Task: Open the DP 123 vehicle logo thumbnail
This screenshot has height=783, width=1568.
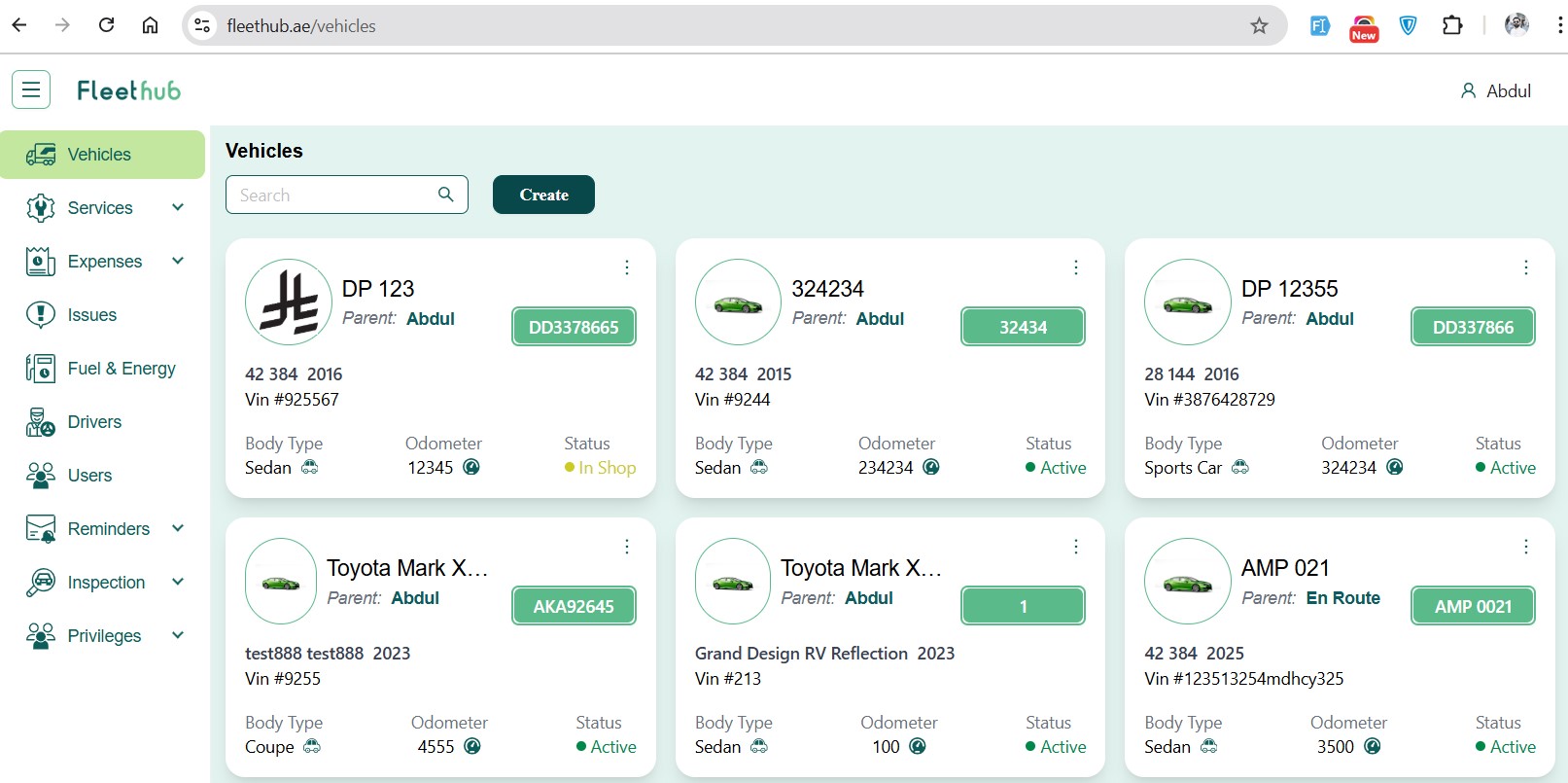Action: (289, 303)
